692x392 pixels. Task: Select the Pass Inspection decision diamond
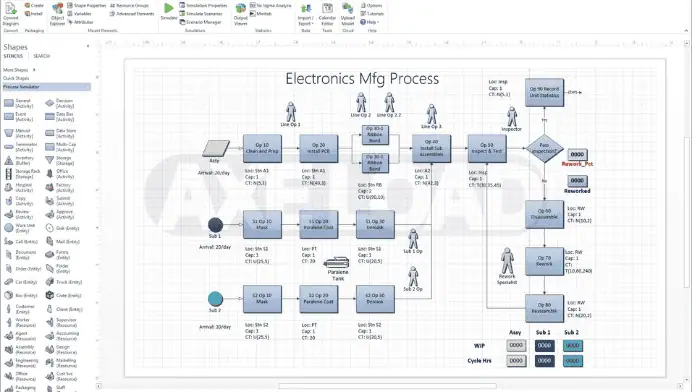pyautogui.click(x=544, y=148)
